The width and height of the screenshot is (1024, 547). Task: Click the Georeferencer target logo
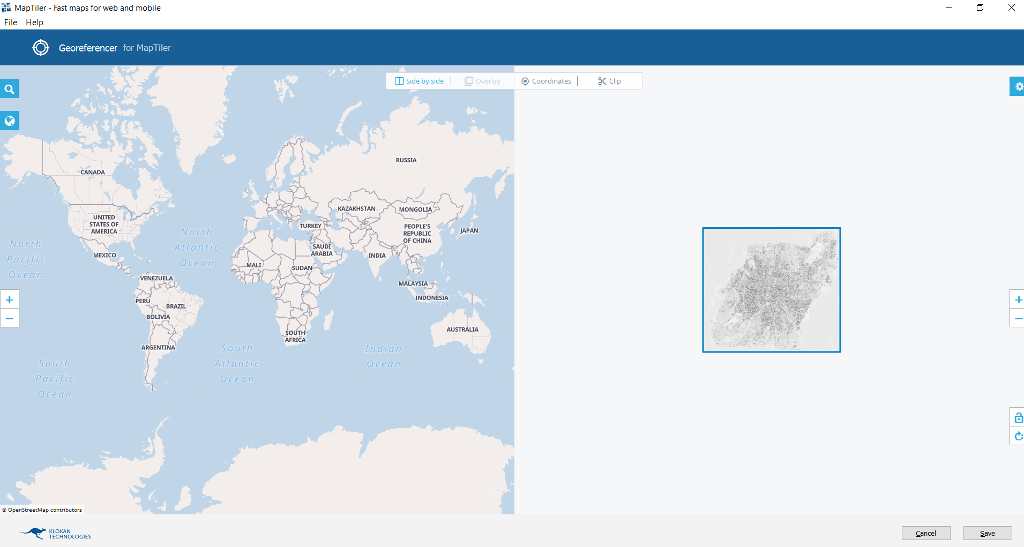pyautogui.click(x=40, y=48)
